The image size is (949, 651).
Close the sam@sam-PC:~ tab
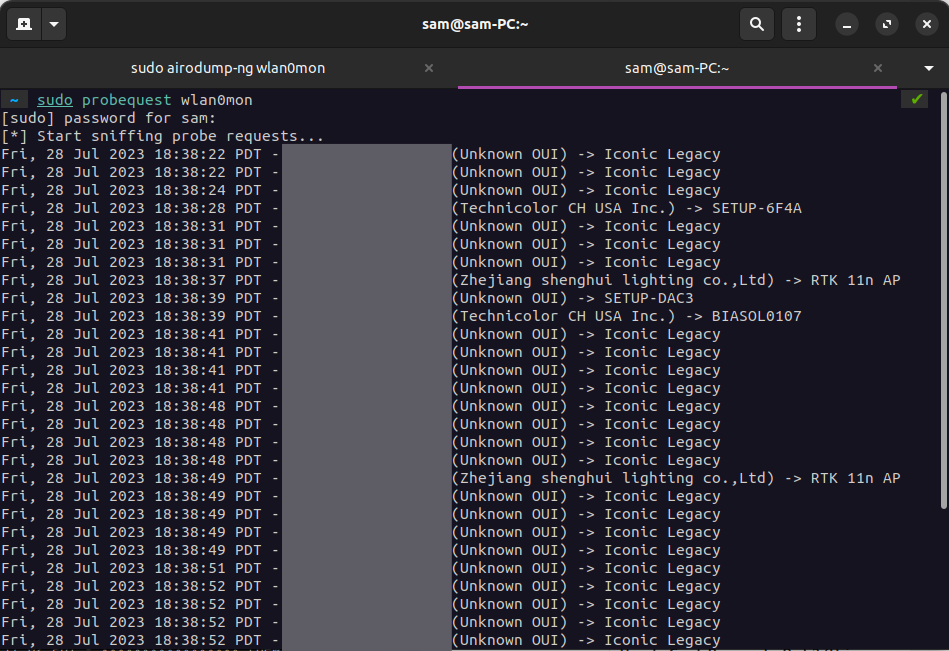[878, 68]
